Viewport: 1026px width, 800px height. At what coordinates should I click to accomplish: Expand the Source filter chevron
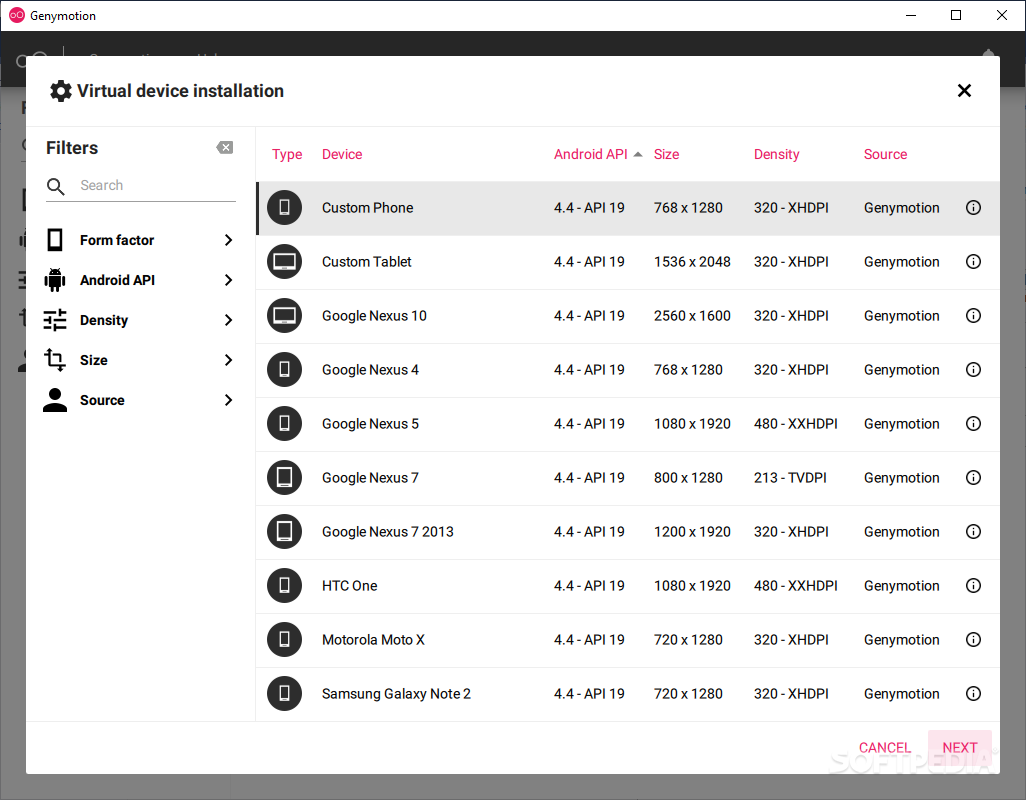tap(228, 400)
